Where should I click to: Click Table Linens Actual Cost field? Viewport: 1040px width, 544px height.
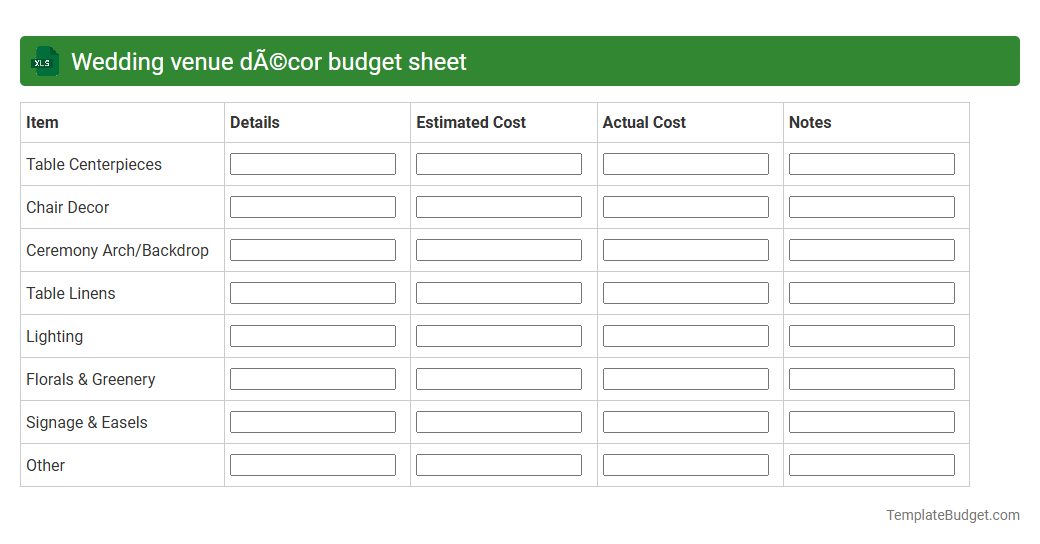pos(686,293)
